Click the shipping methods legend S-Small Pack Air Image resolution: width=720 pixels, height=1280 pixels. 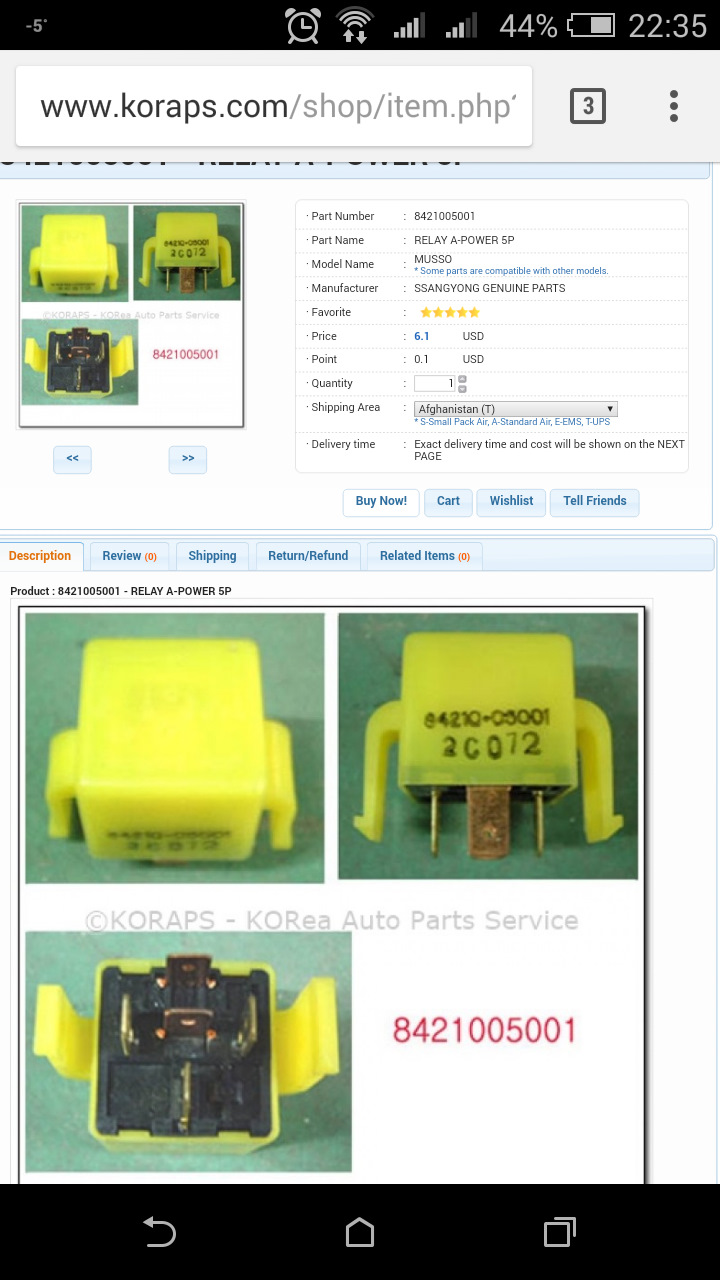point(512,422)
